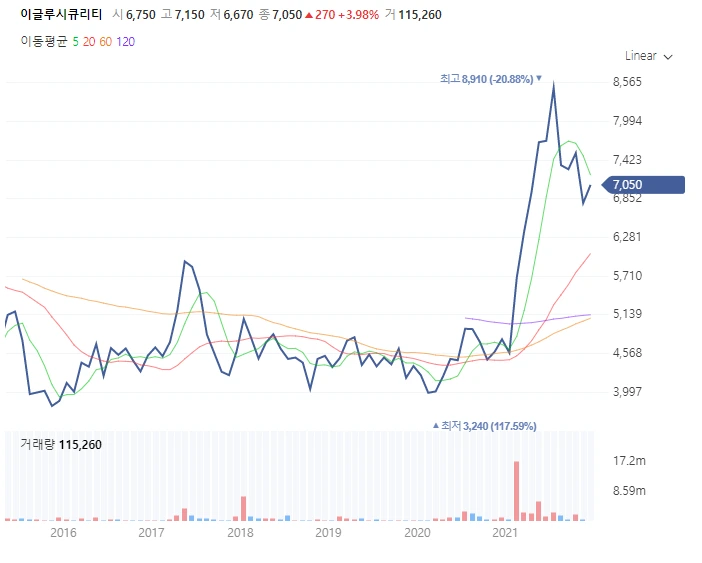The image size is (702, 563).
Task: Click the 8,565 price axis label
Action: (627, 82)
